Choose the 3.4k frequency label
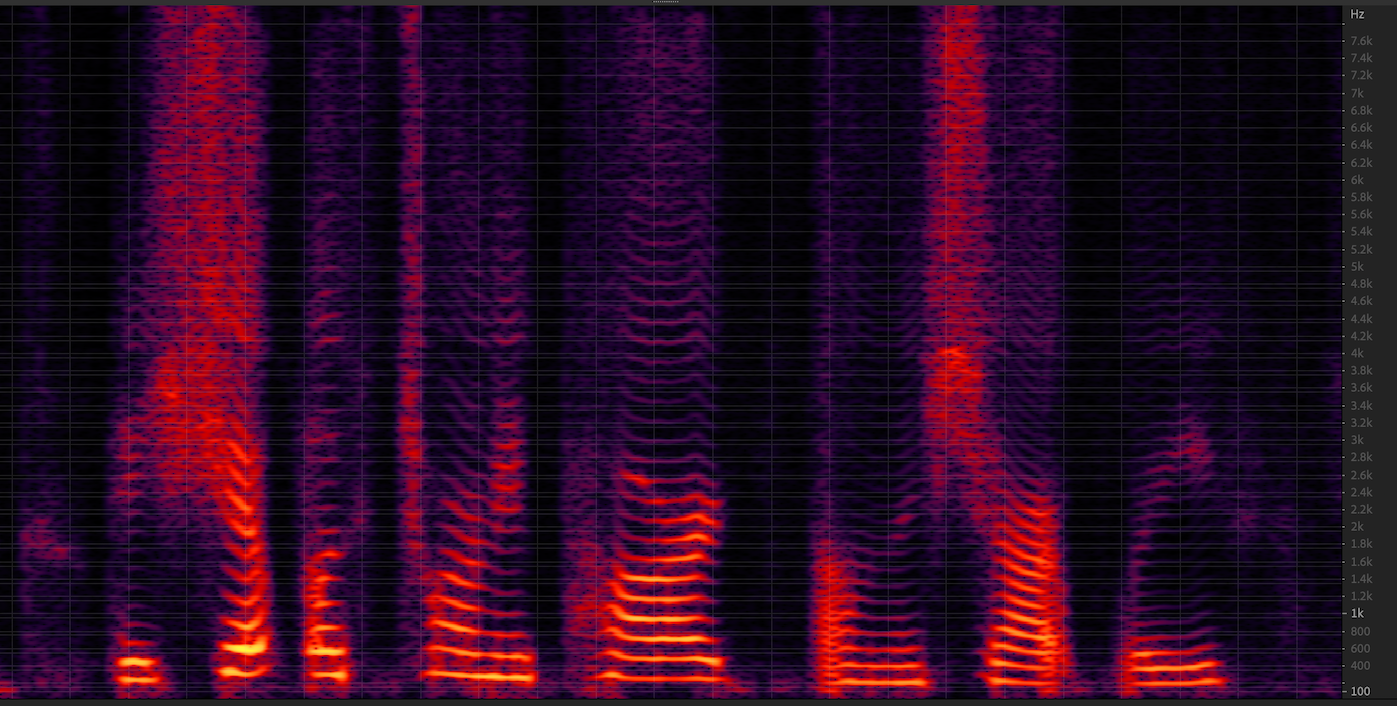Viewport: 1397px width, 706px height. [1360, 405]
